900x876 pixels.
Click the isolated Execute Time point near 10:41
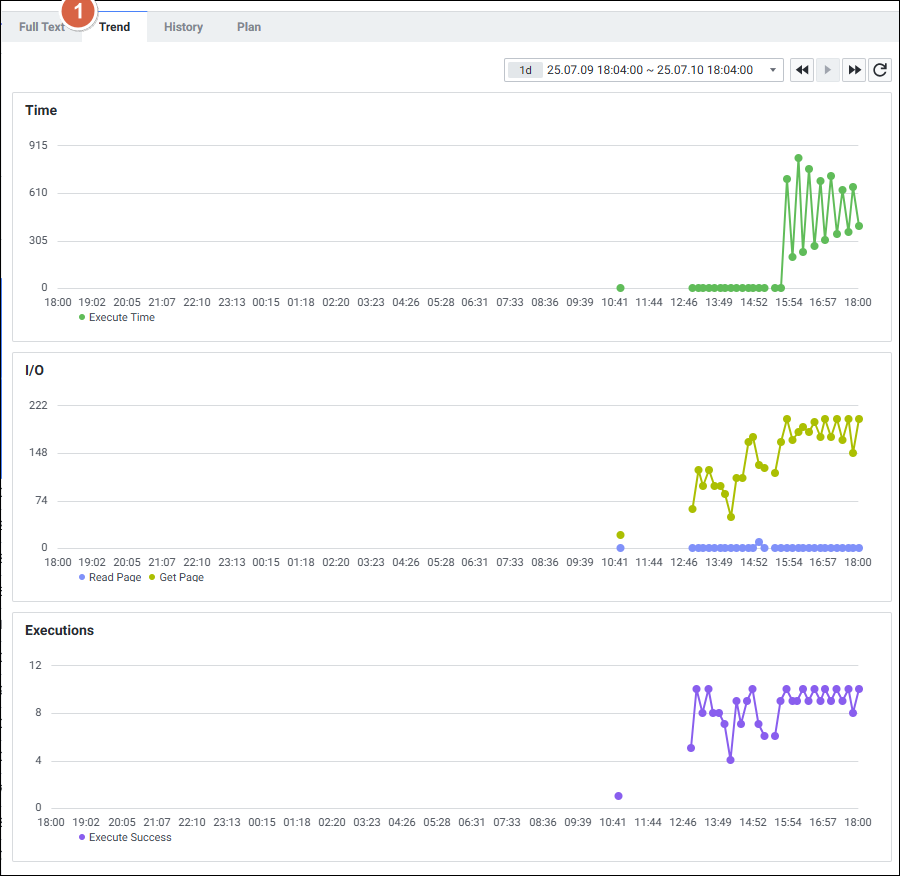[x=620, y=288]
